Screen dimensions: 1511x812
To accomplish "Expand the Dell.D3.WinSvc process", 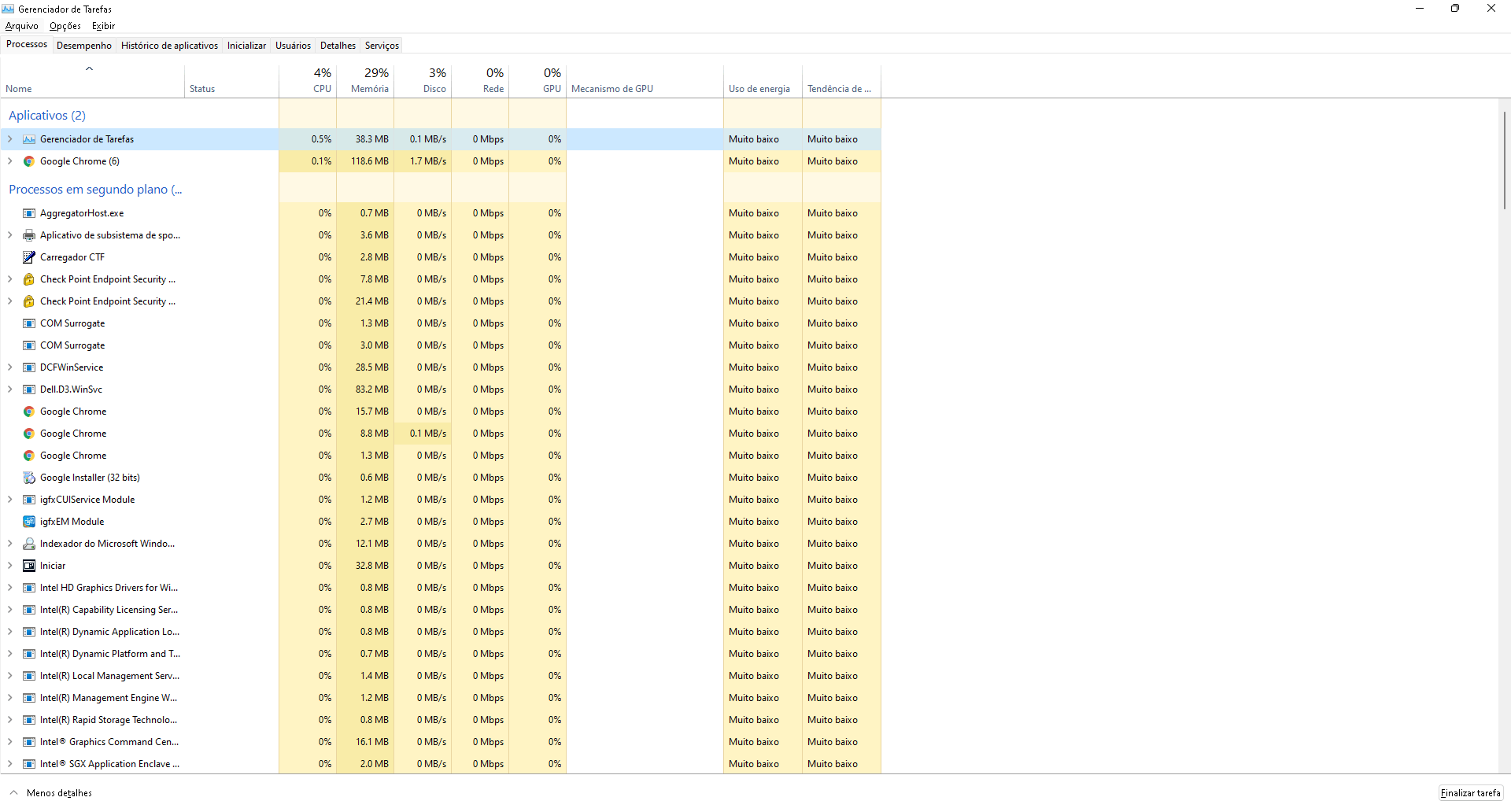I will coord(9,389).
